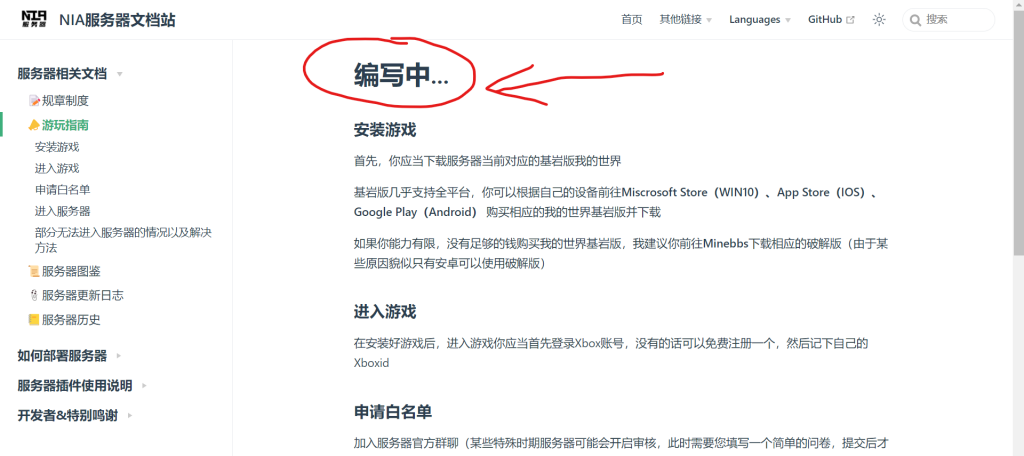Jump to 申请白名单 in the sidebar

[63, 189]
